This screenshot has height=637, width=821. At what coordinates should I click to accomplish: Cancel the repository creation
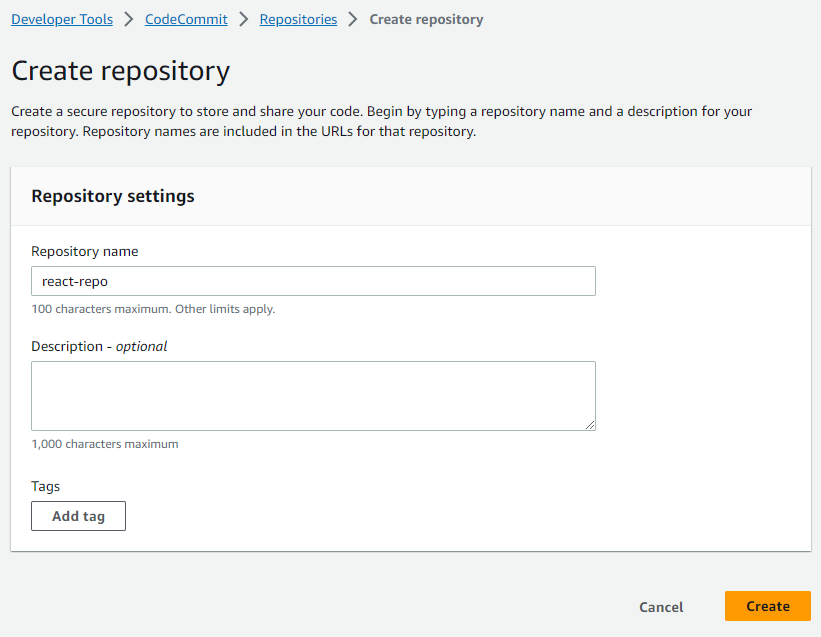coord(661,607)
